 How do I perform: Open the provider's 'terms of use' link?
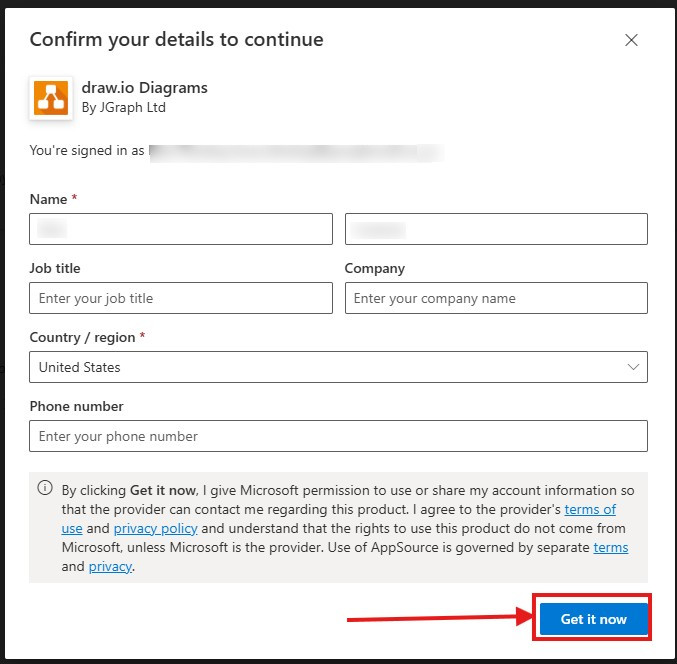coord(590,510)
